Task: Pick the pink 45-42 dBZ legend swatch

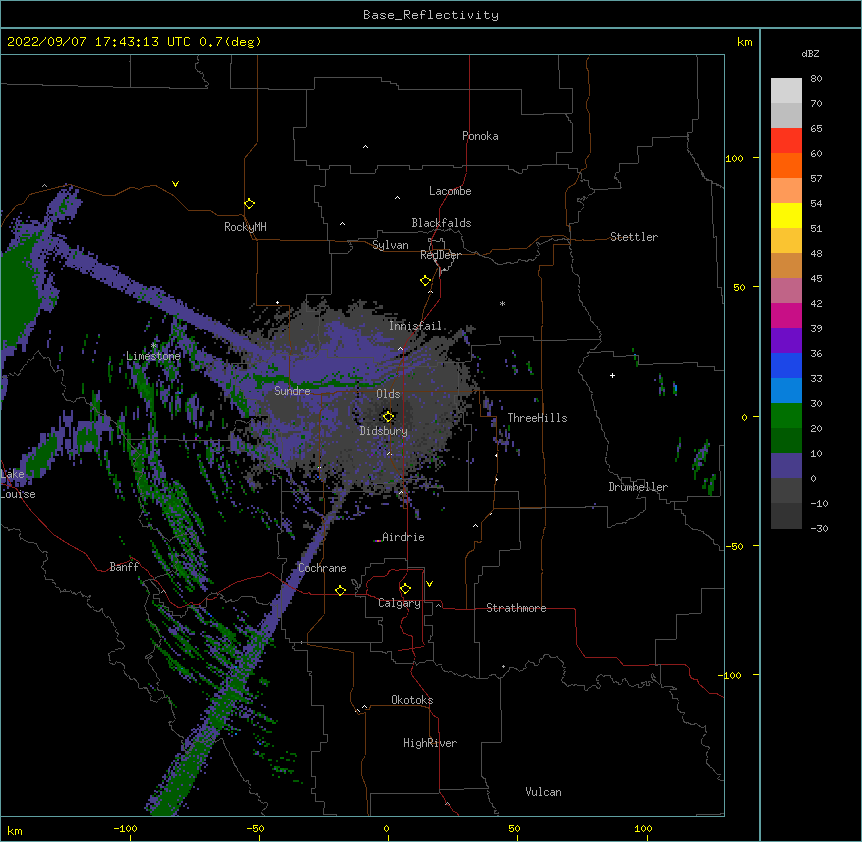Action: [x=786, y=291]
